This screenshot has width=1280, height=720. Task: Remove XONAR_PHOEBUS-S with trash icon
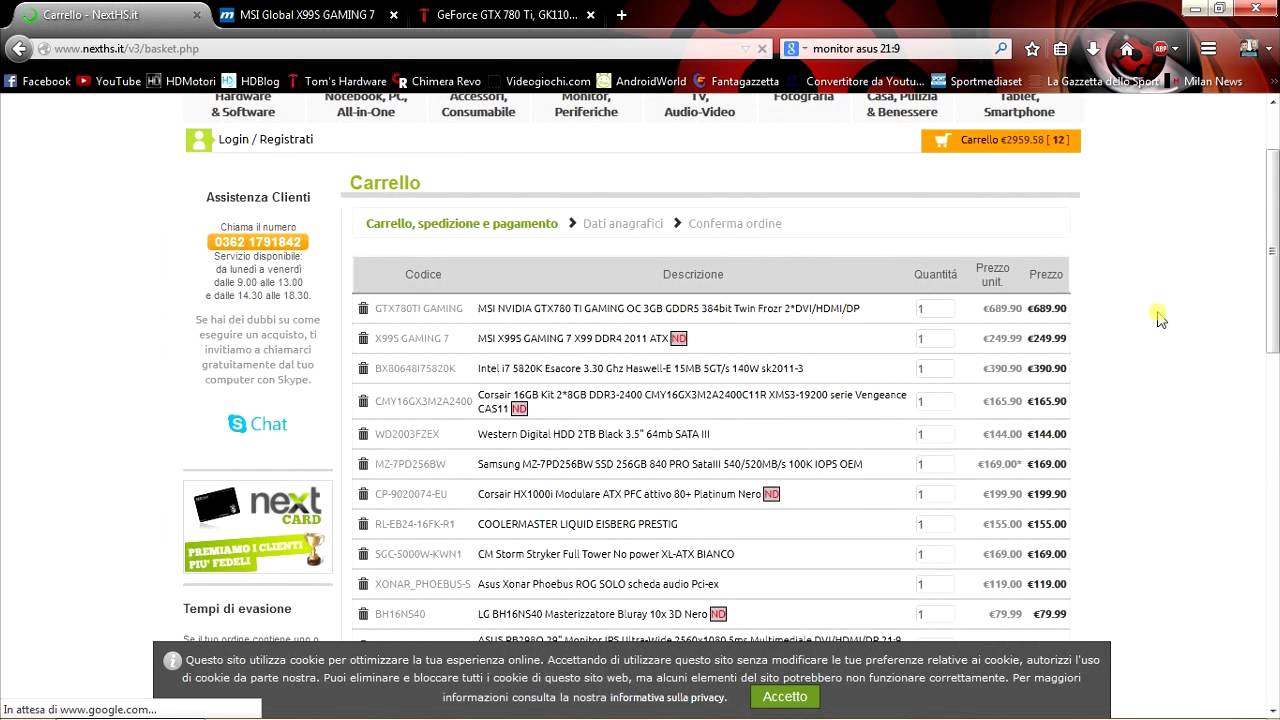[363, 584]
